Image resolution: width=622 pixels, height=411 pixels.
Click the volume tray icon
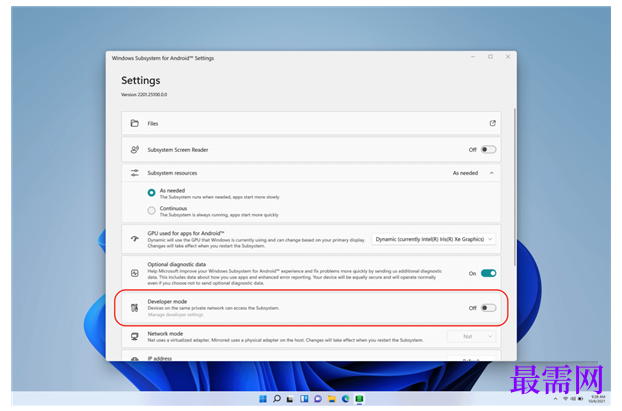(573, 399)
